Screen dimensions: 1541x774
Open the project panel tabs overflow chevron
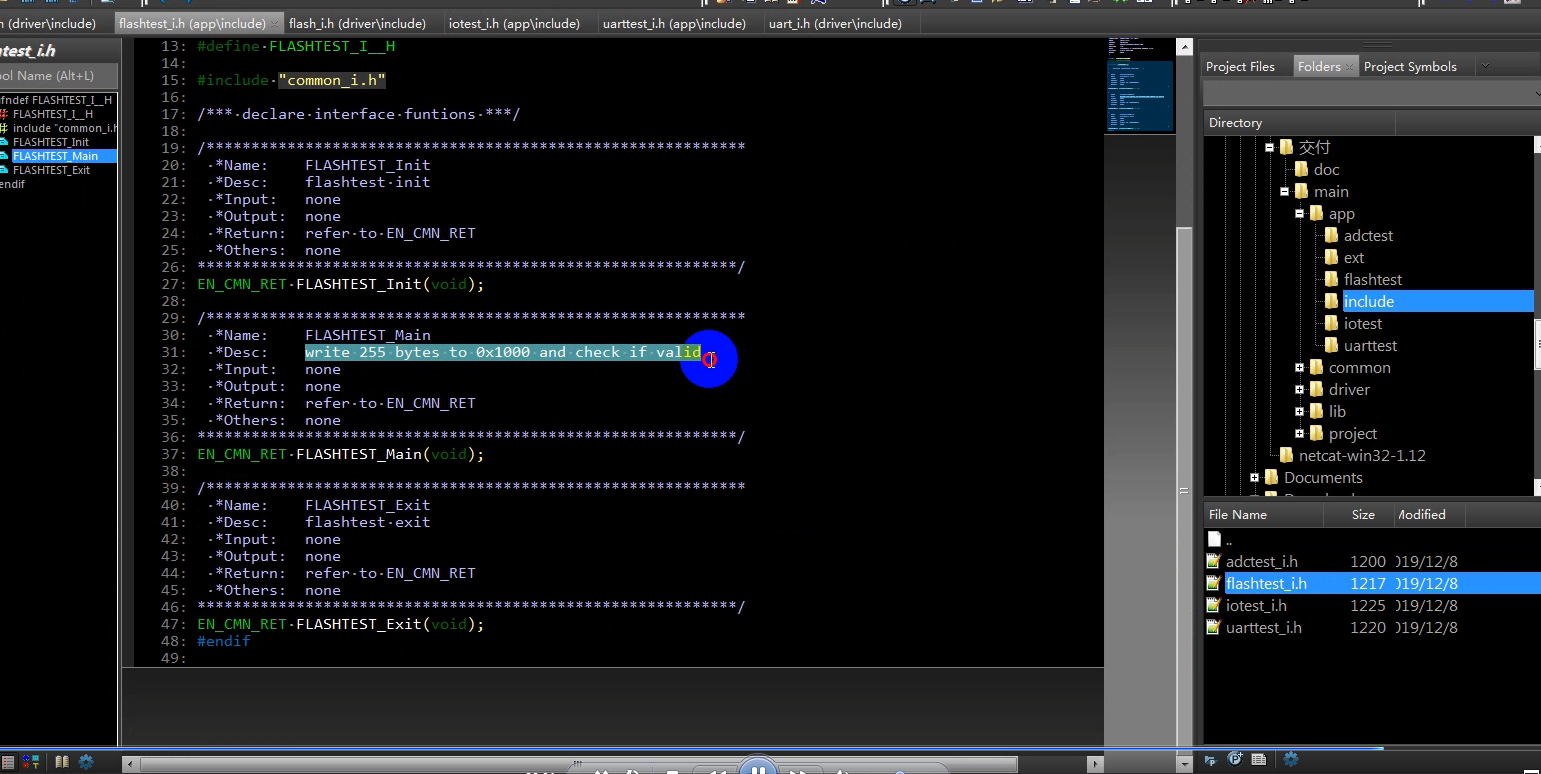[1485, 66]
